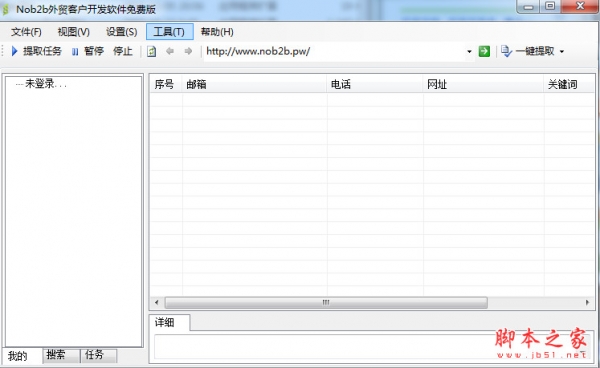Sort by the 邮箱 column header
The width and height of the screenshot is (600, 368).
click(254, 84)
